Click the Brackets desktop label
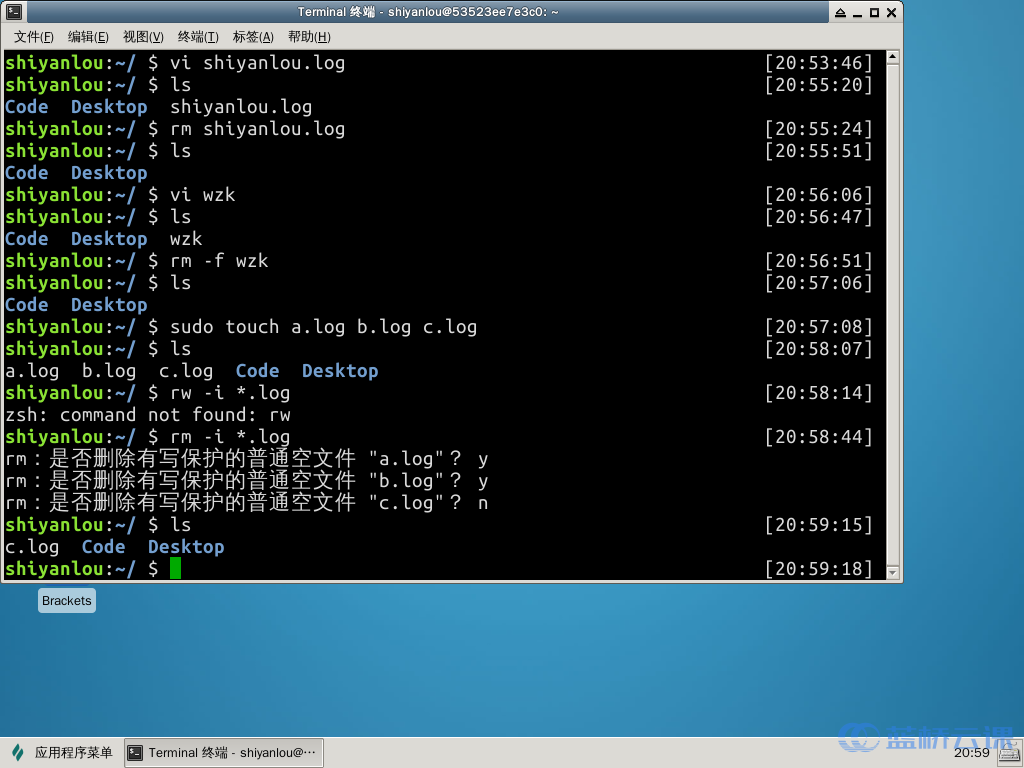 pos(67,600)
